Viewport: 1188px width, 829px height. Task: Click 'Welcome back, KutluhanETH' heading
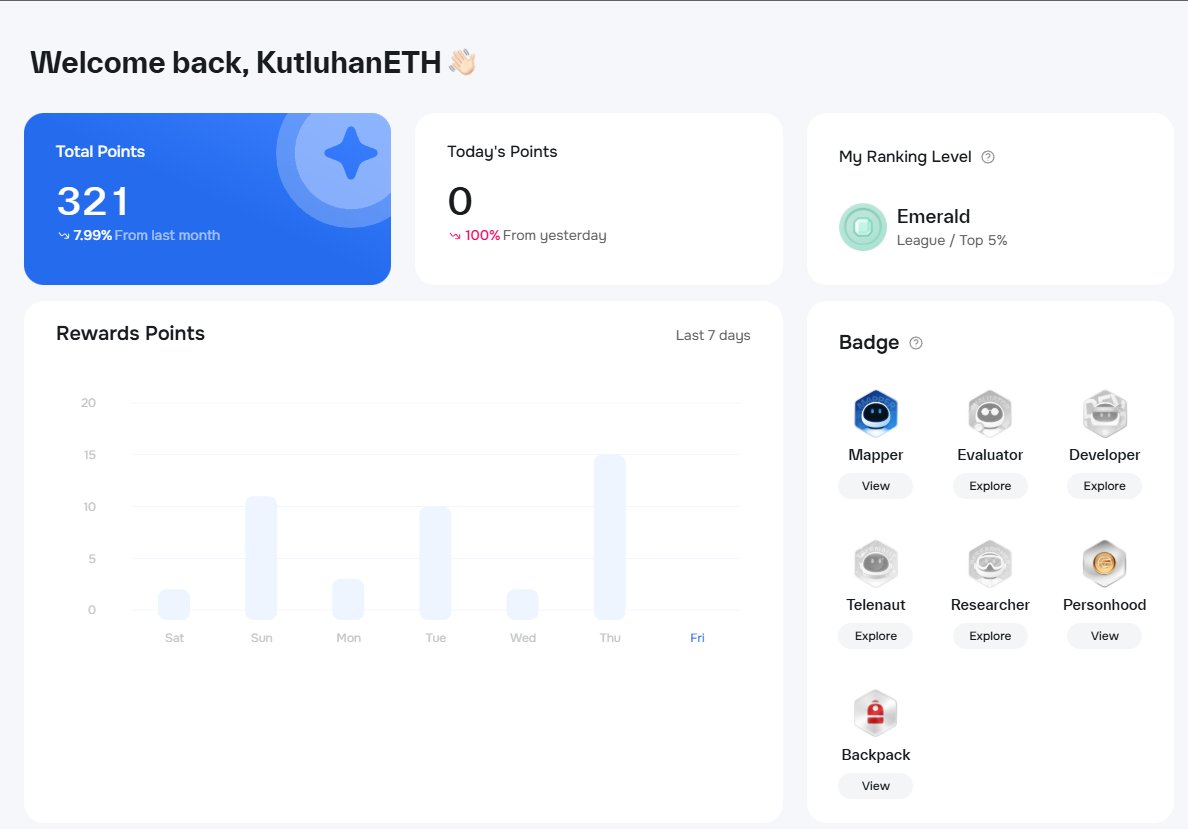click(x=236, y=62)
